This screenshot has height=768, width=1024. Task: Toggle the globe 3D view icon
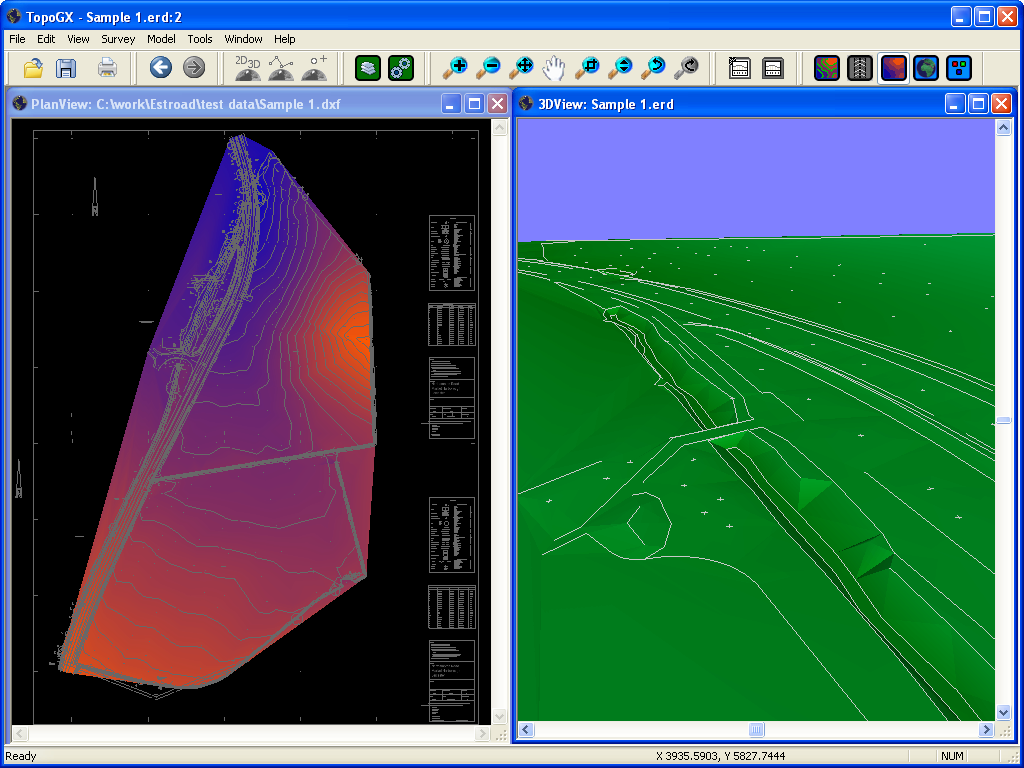click(x=927, y=67)
